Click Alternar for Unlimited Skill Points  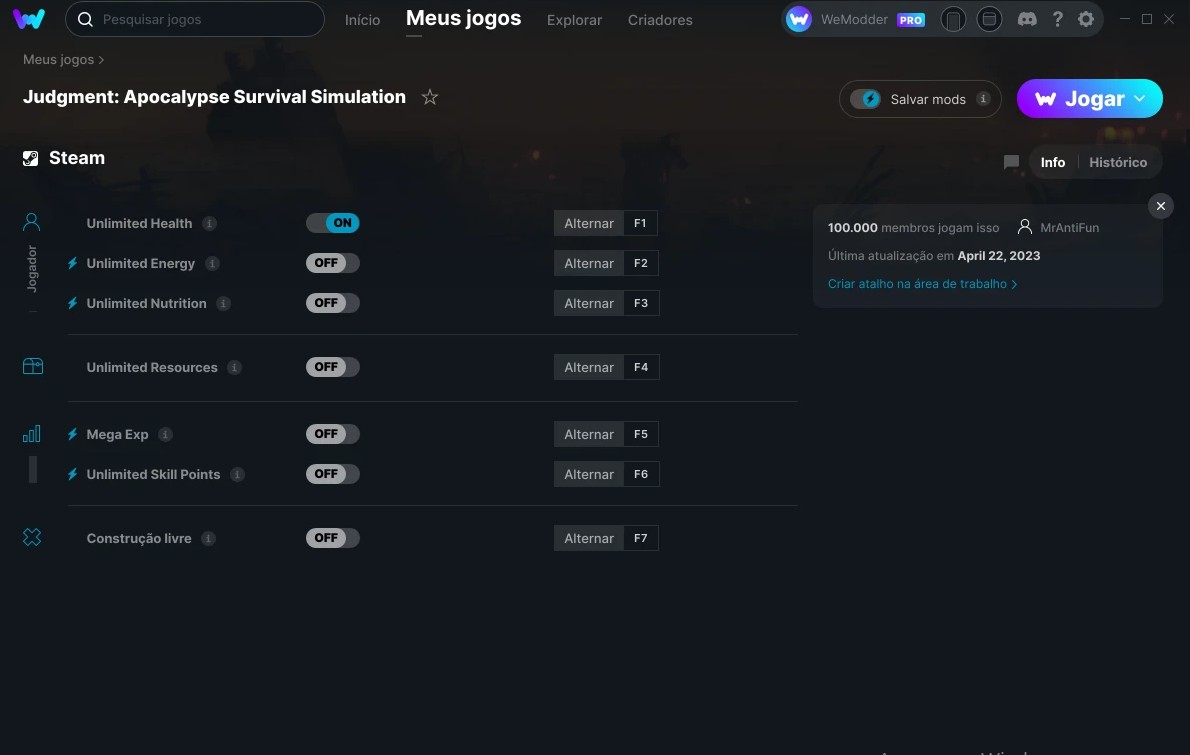589,474
